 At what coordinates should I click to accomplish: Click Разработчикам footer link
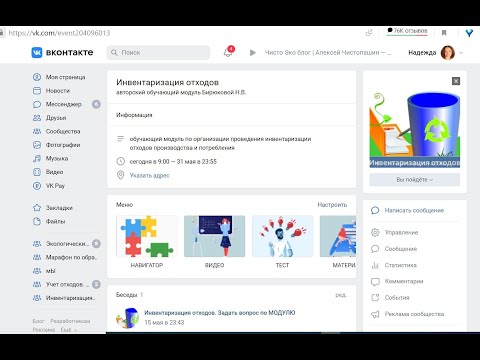[x=70, y=321]
